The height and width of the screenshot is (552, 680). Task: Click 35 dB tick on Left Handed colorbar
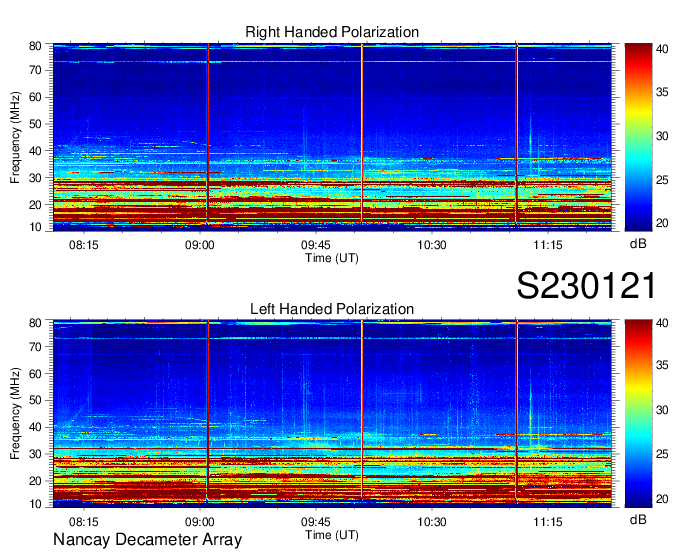pos(662,366)
